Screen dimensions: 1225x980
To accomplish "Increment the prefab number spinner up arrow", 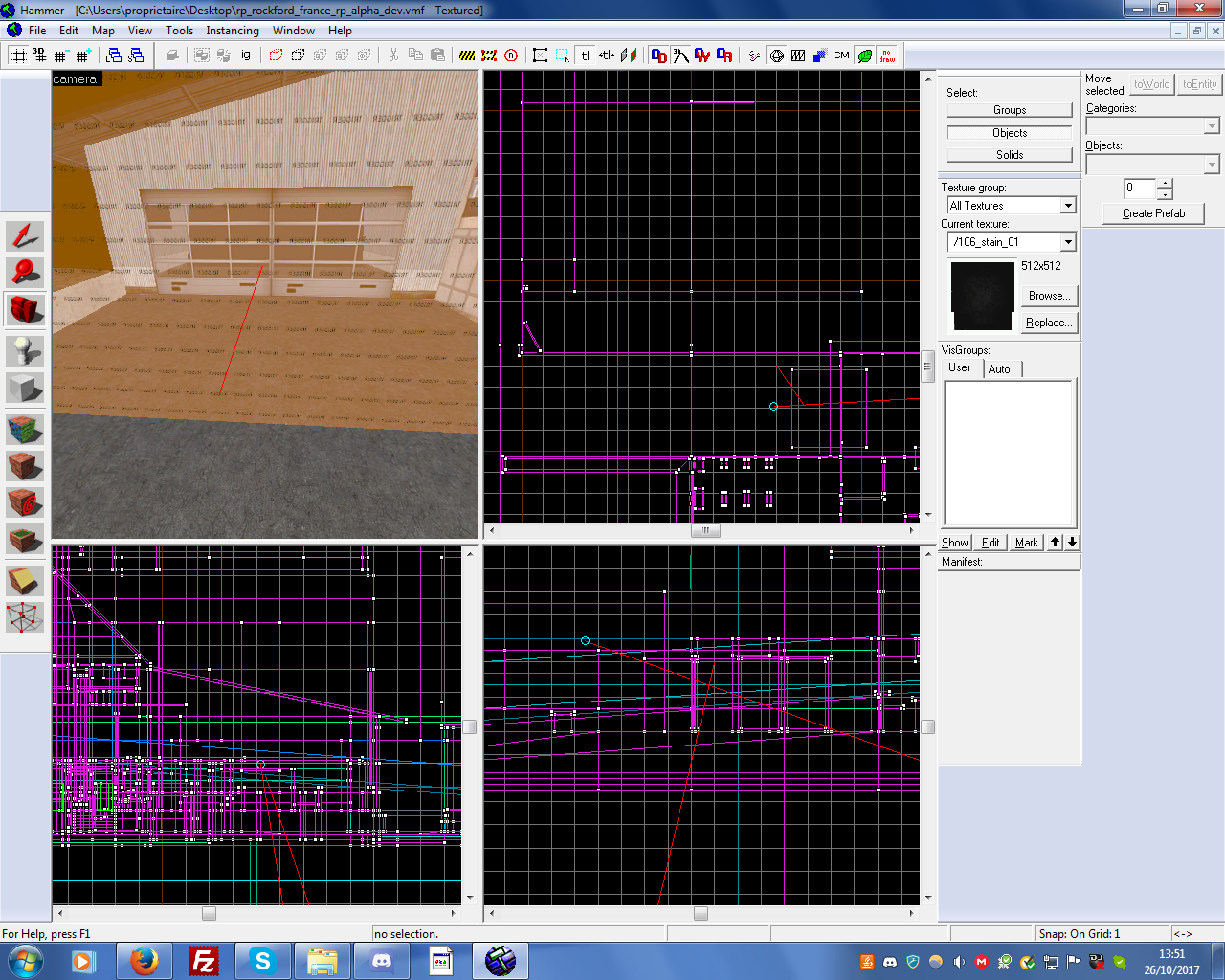I will pos(1165,183).
